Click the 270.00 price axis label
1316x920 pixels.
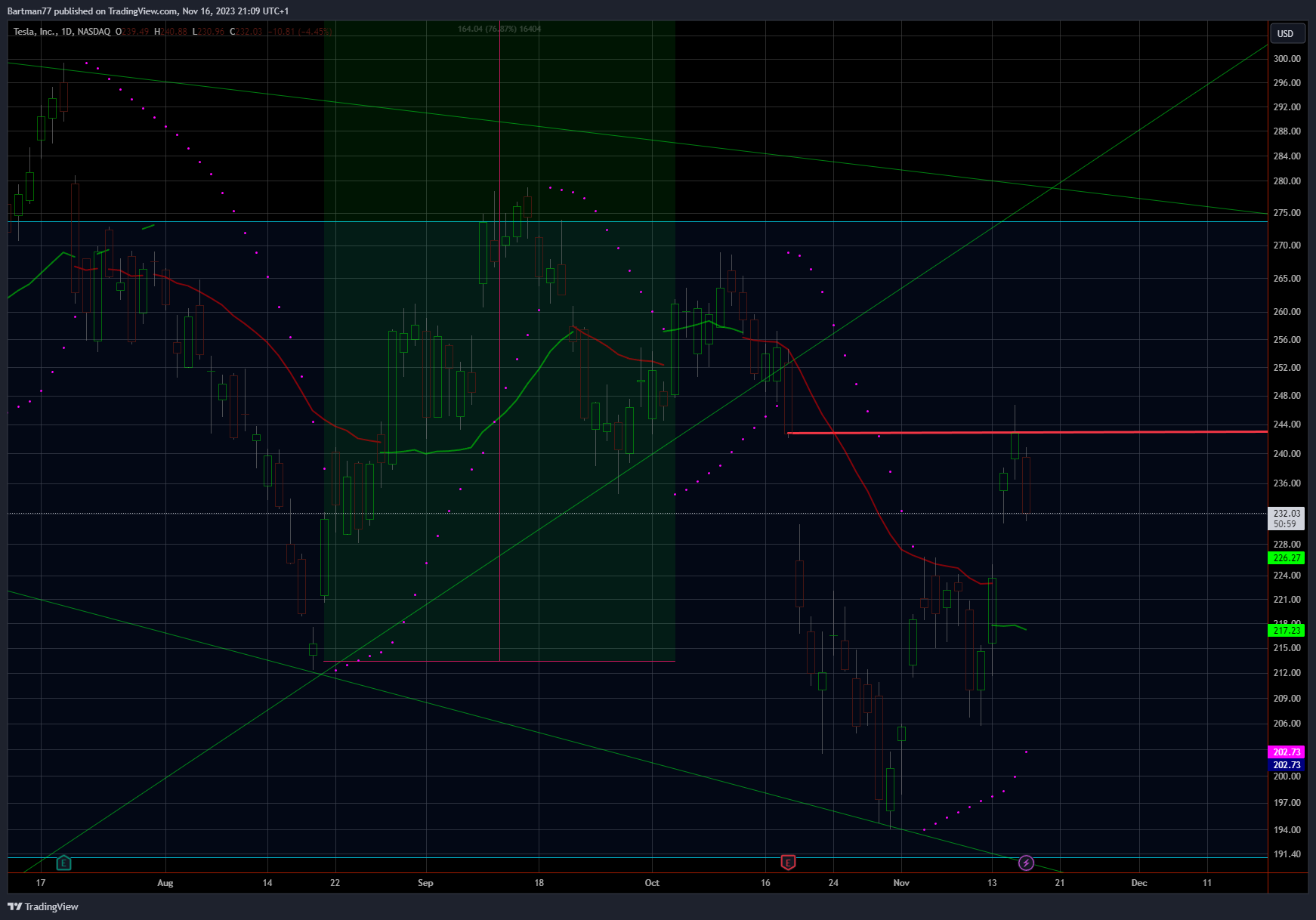[1287, 245]
